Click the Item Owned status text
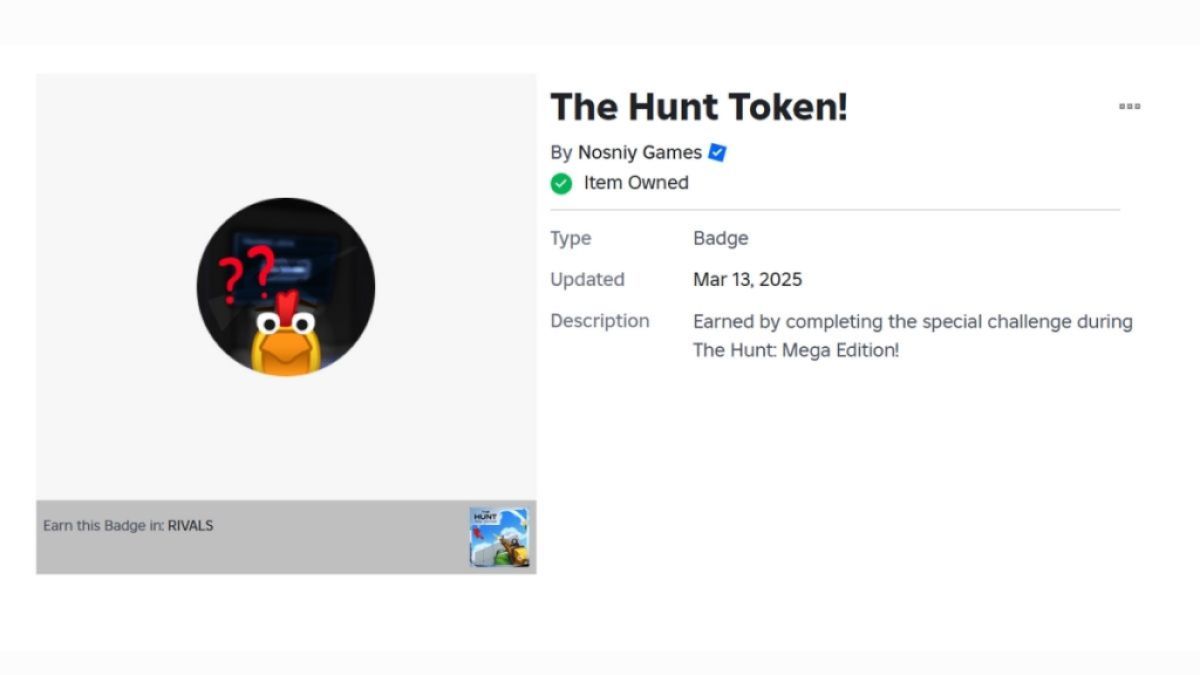 click(x=636, y=183)
